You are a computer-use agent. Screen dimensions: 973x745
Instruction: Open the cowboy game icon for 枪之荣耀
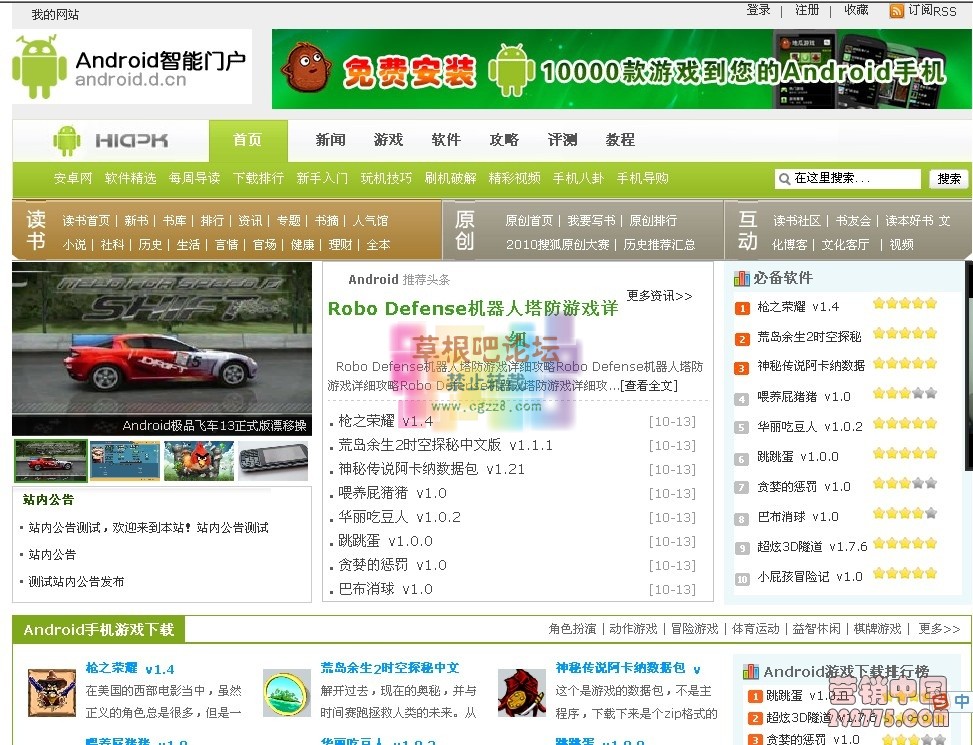52,692
